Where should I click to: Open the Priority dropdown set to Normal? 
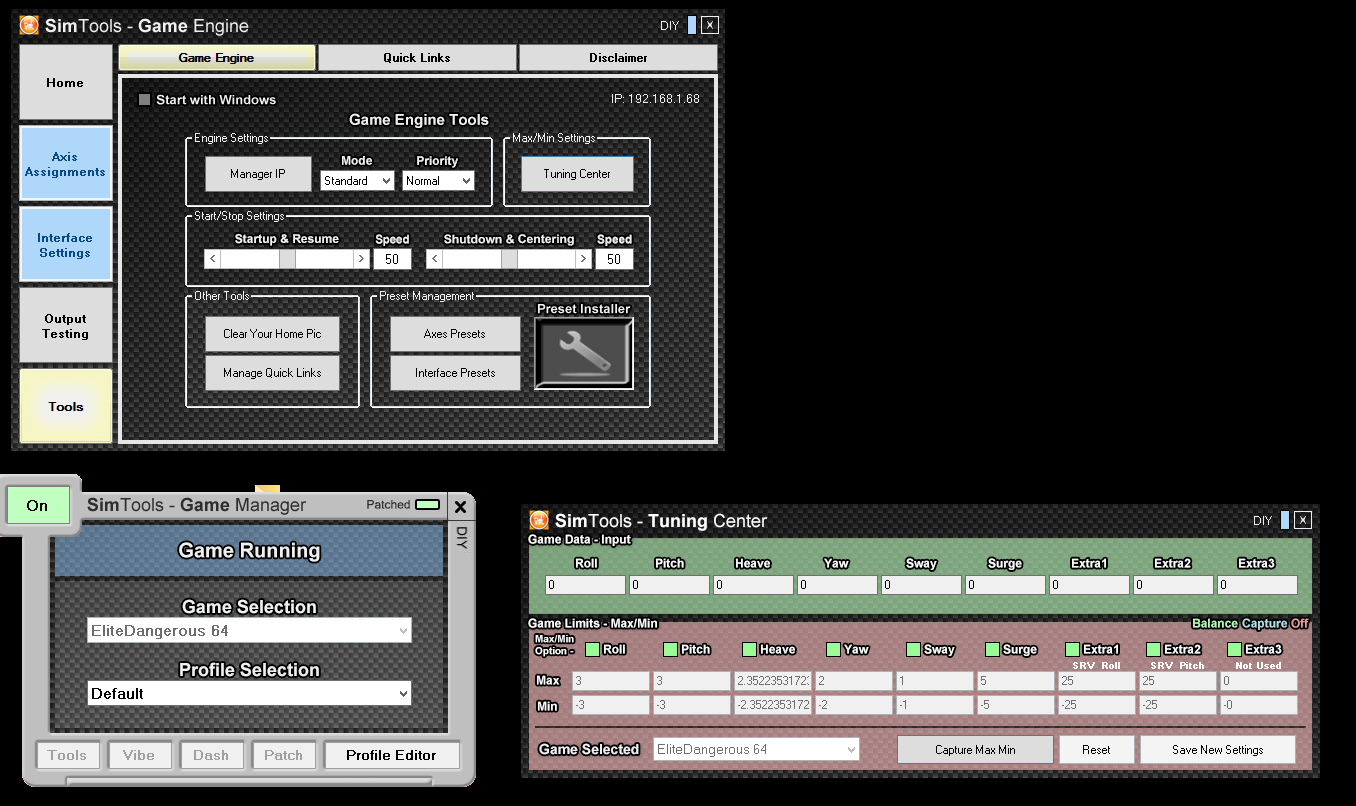coord(438,181)
